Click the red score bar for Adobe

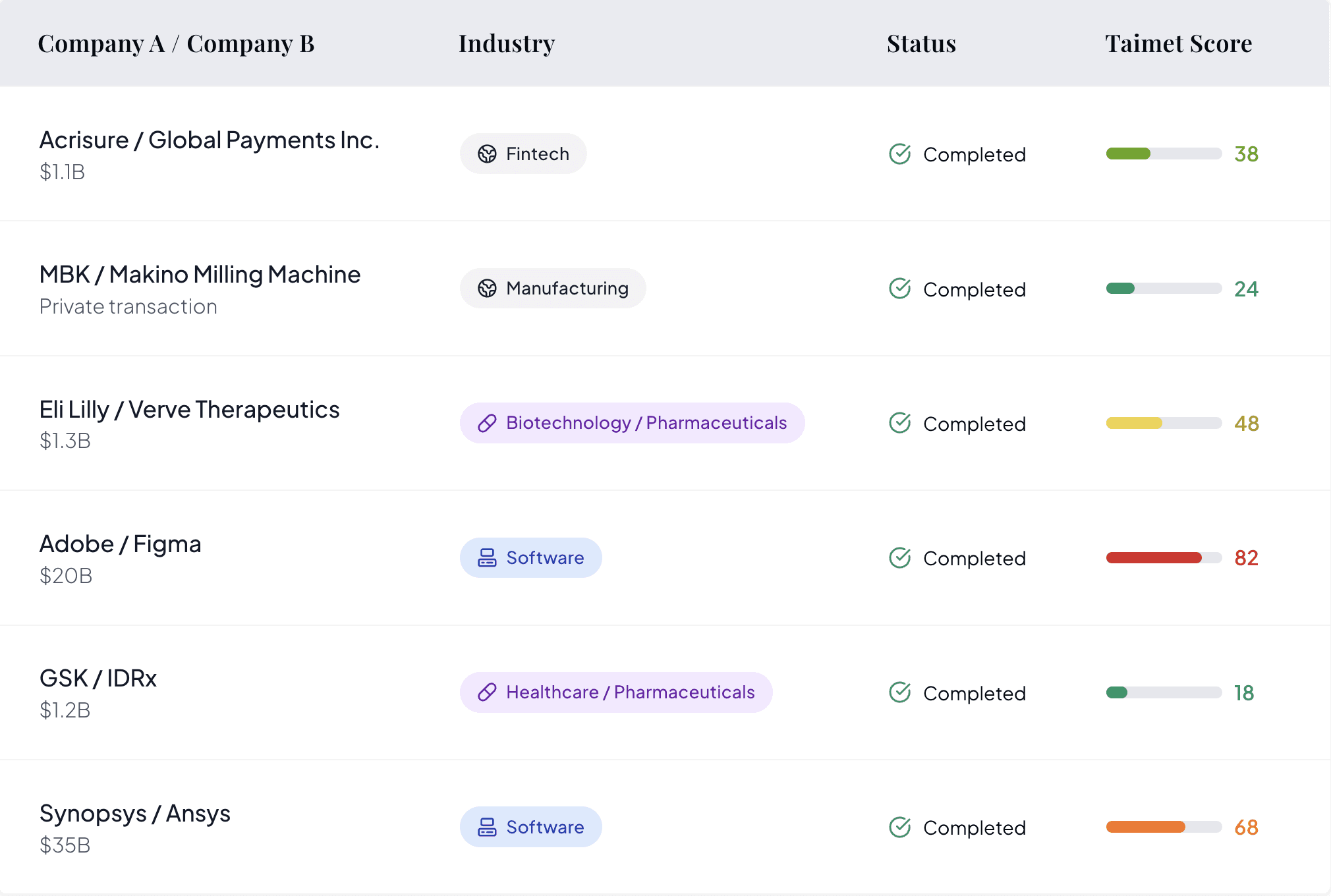(1164, 558)
